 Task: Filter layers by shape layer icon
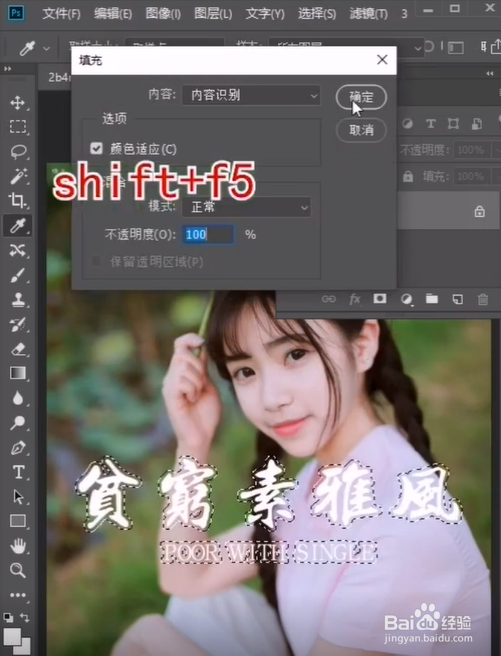(453, 123)
